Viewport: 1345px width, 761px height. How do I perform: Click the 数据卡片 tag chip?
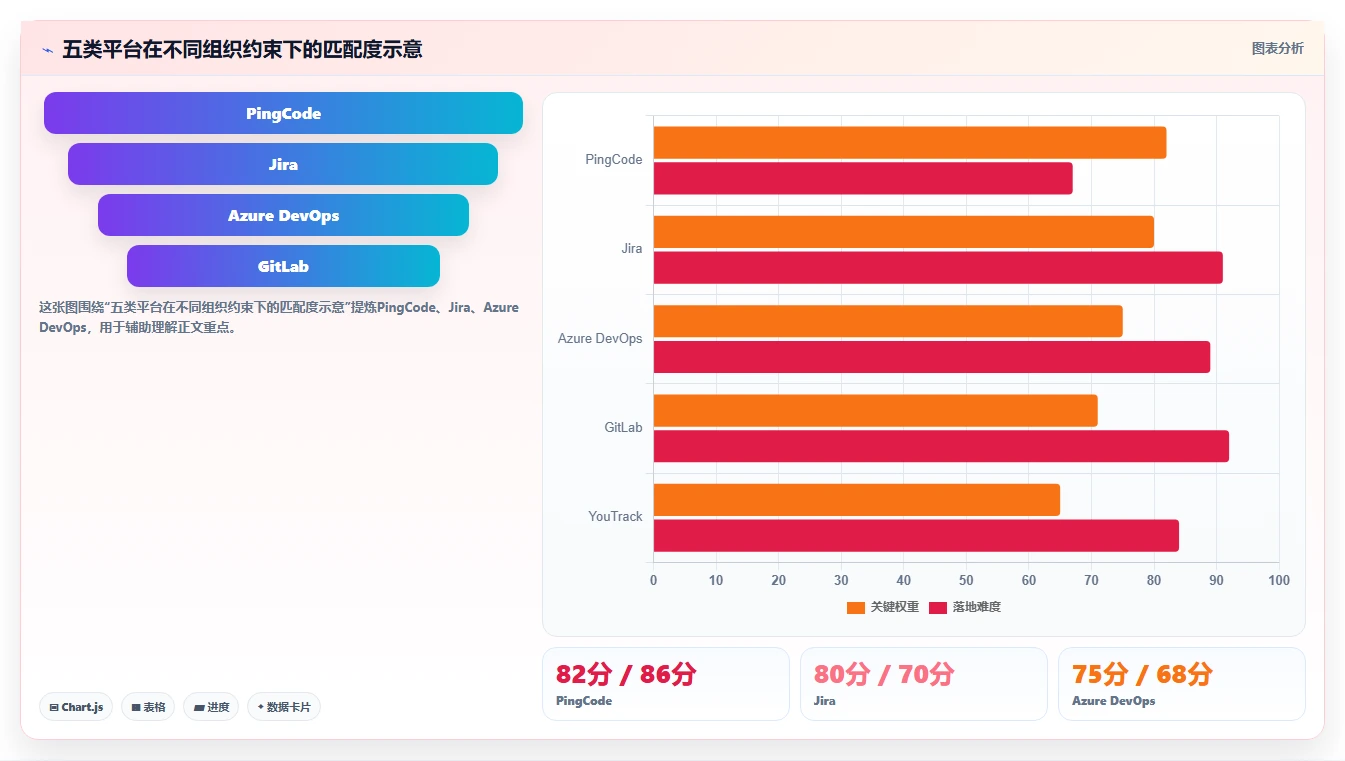[x=284, y=707]
